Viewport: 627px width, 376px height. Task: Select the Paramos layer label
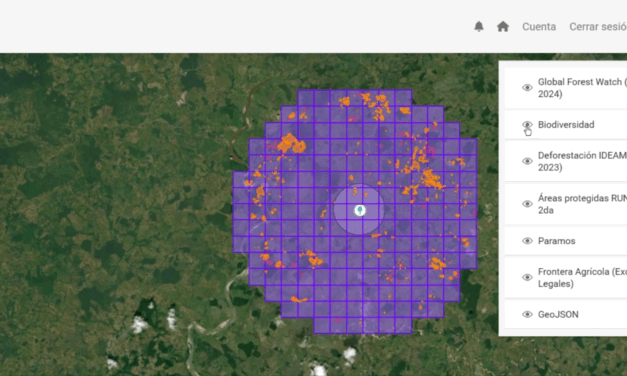point(557,241)
